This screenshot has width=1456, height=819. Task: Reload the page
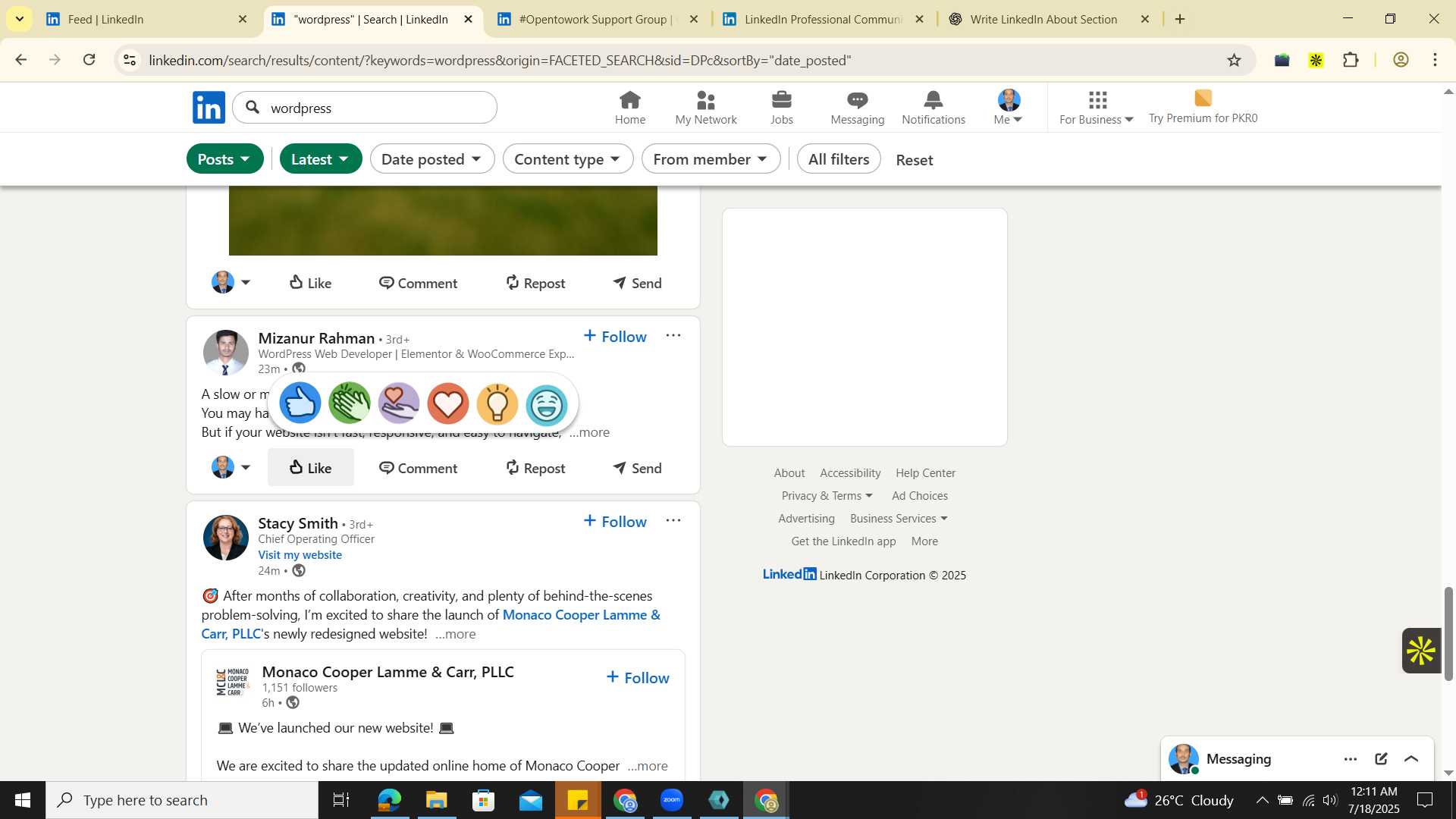click(89, 60)
